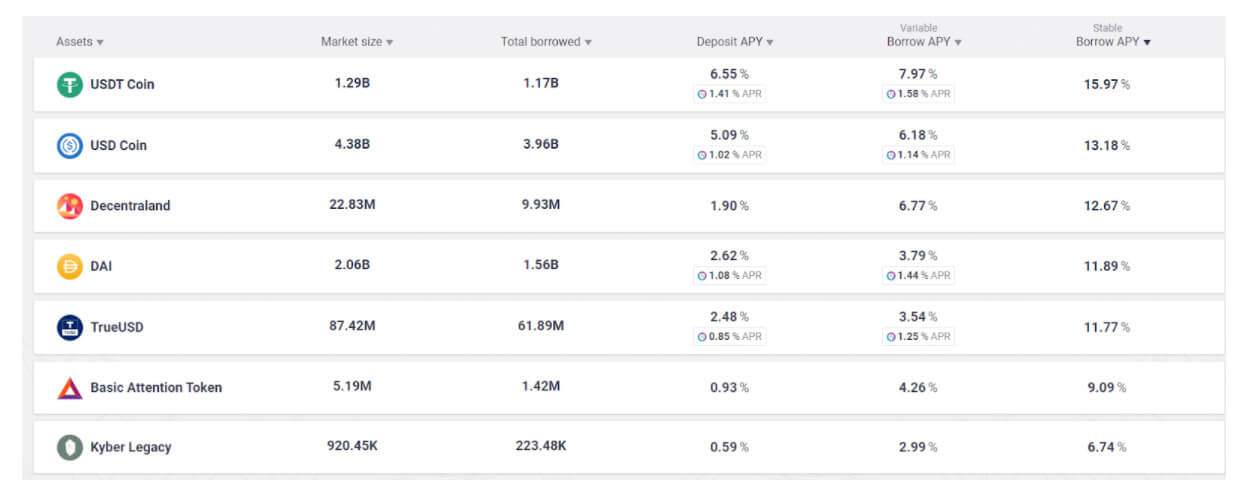Click USD Coin variable APY 6.18 %
Image resolution: width=1240 pixels, height=494 pixels.
[x=918, y=135]
